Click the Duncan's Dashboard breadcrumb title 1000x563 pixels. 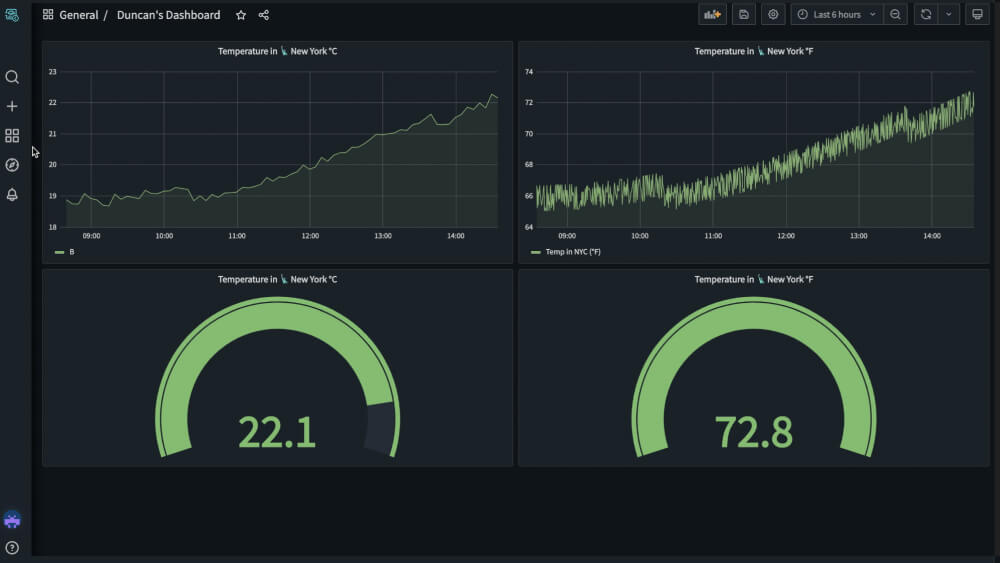click(x=168, y=15)
